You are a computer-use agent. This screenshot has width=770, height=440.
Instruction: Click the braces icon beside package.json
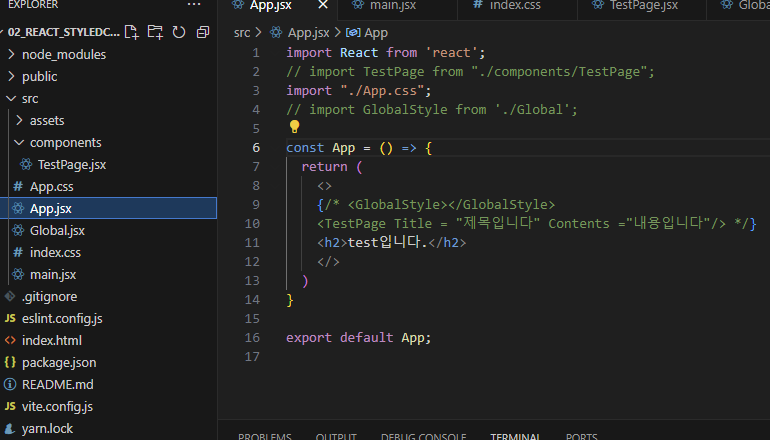tap(10, 362)
